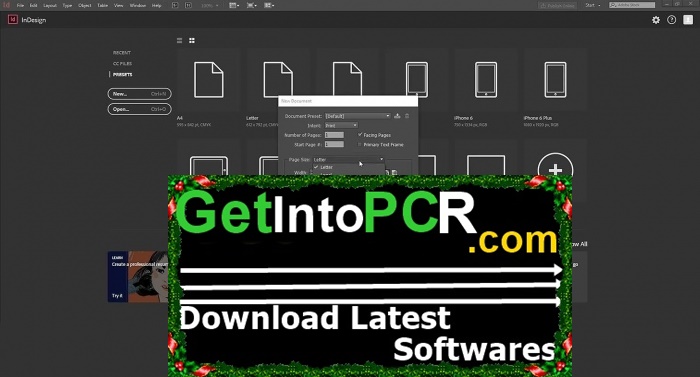Click the delete preset trash icon
The height and width of the screenshot is (377, 700).
(407, 116)
